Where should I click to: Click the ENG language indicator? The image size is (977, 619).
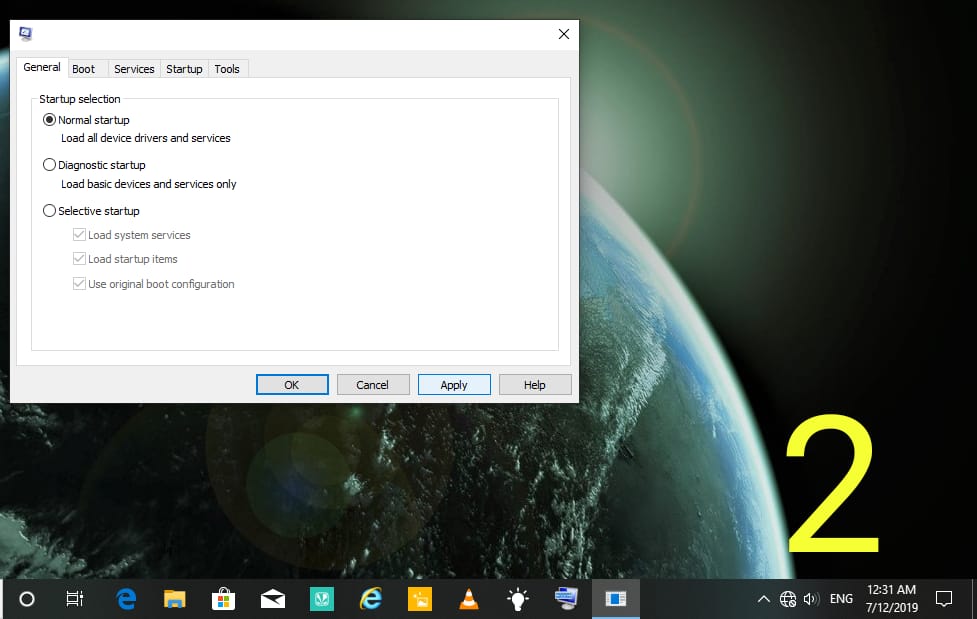pos(841,599)
